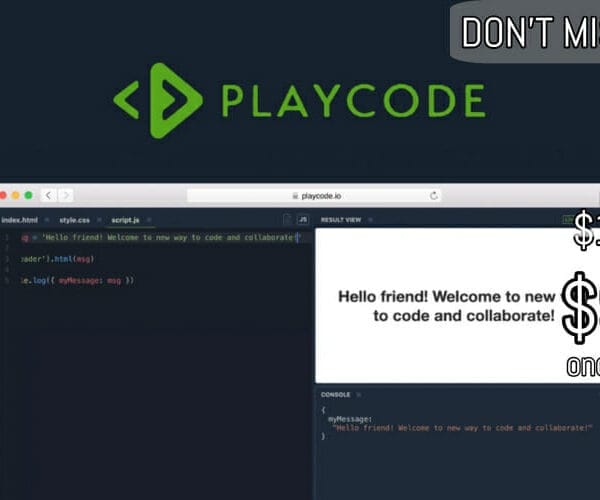600x500 pixels.
Task: Close the index.html tab
Action: click(x=47, y=220)
